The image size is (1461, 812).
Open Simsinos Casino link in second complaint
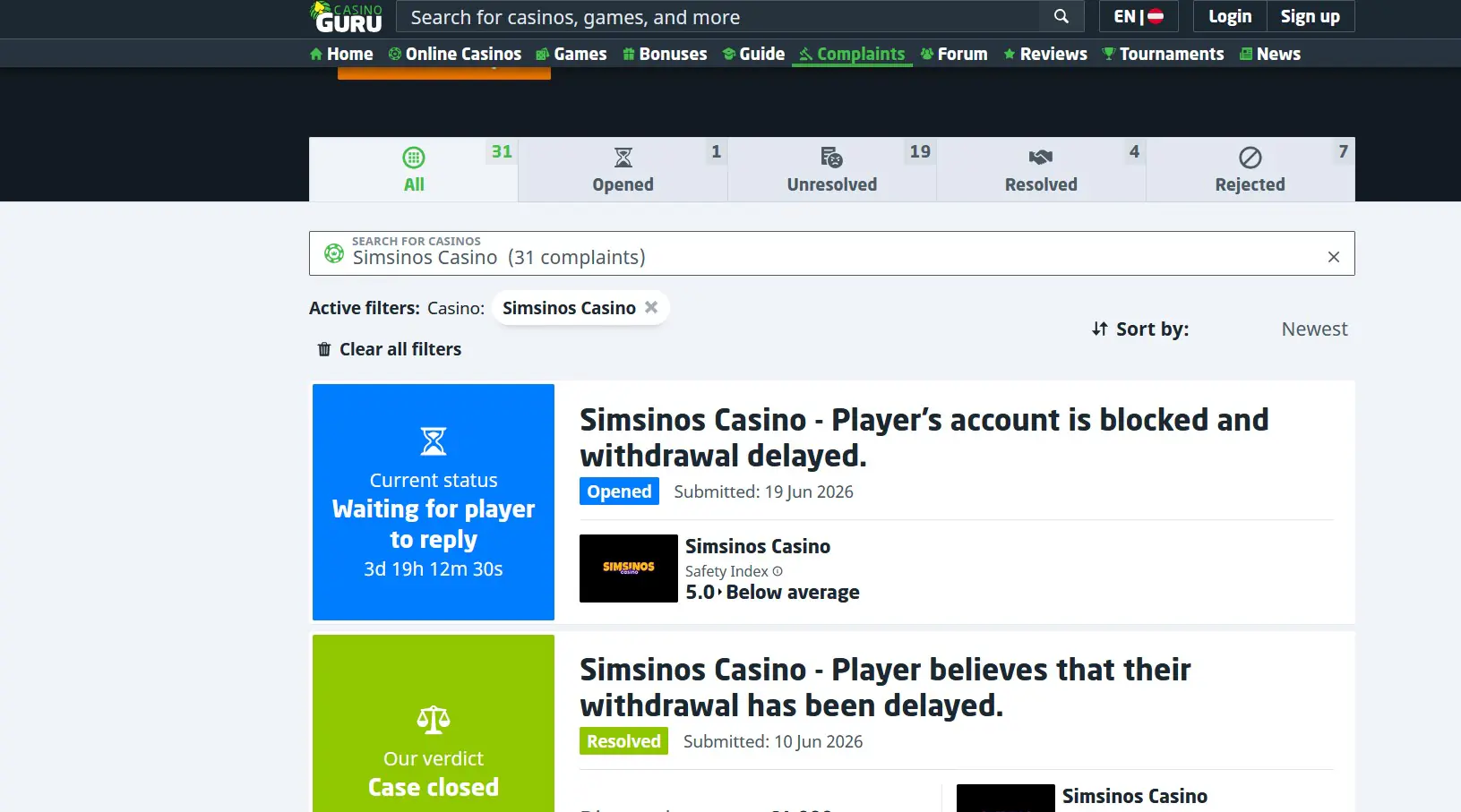tap(1135, 796)
